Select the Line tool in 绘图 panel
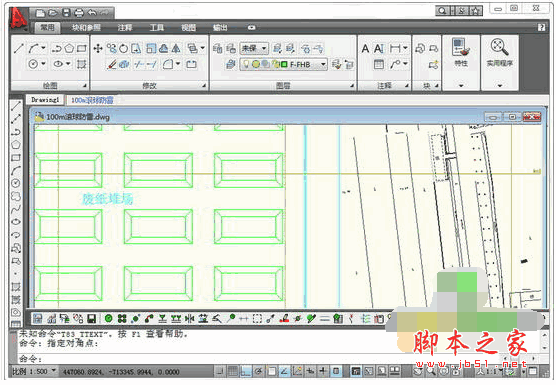This screenshot has height=385, width=556. point(19,48)
